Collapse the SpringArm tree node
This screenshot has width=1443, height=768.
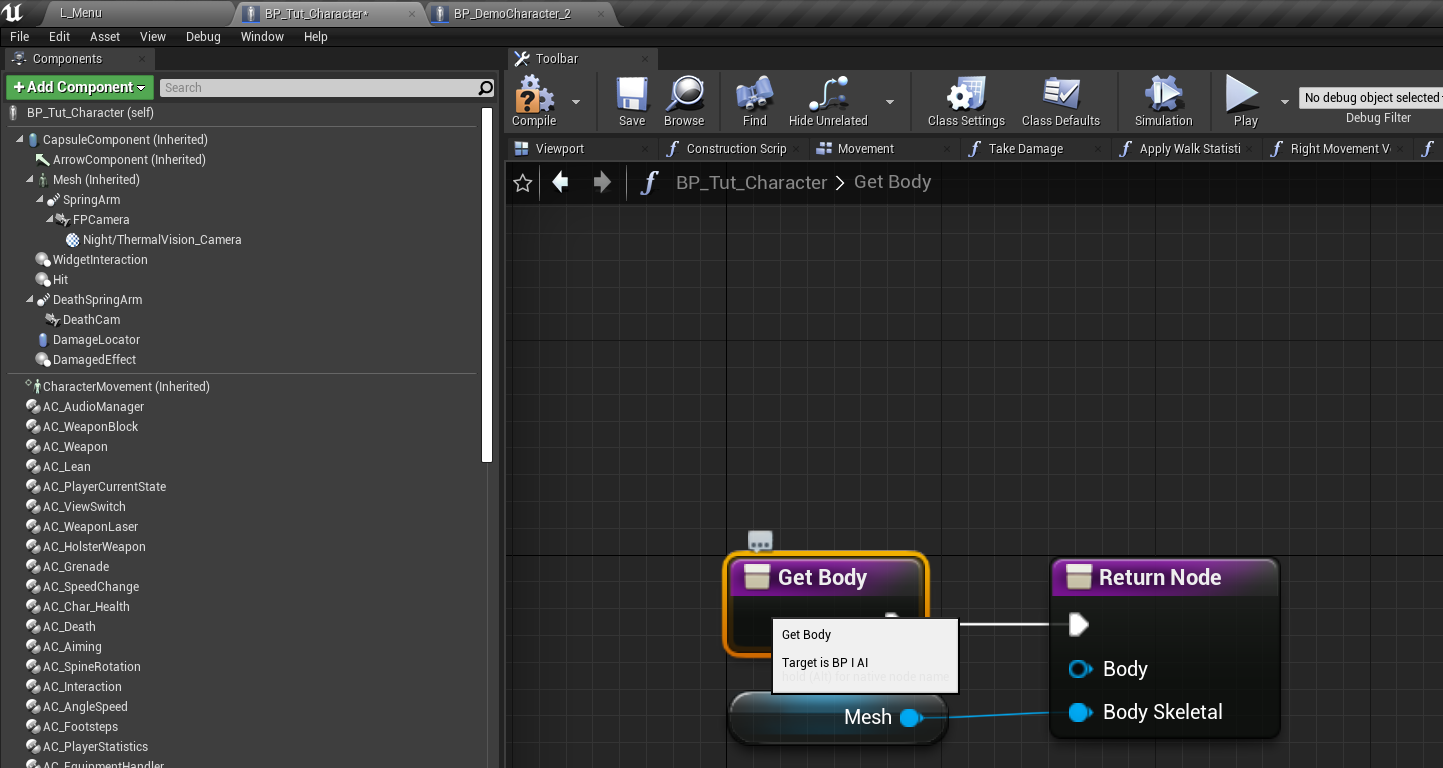[40, 200]
